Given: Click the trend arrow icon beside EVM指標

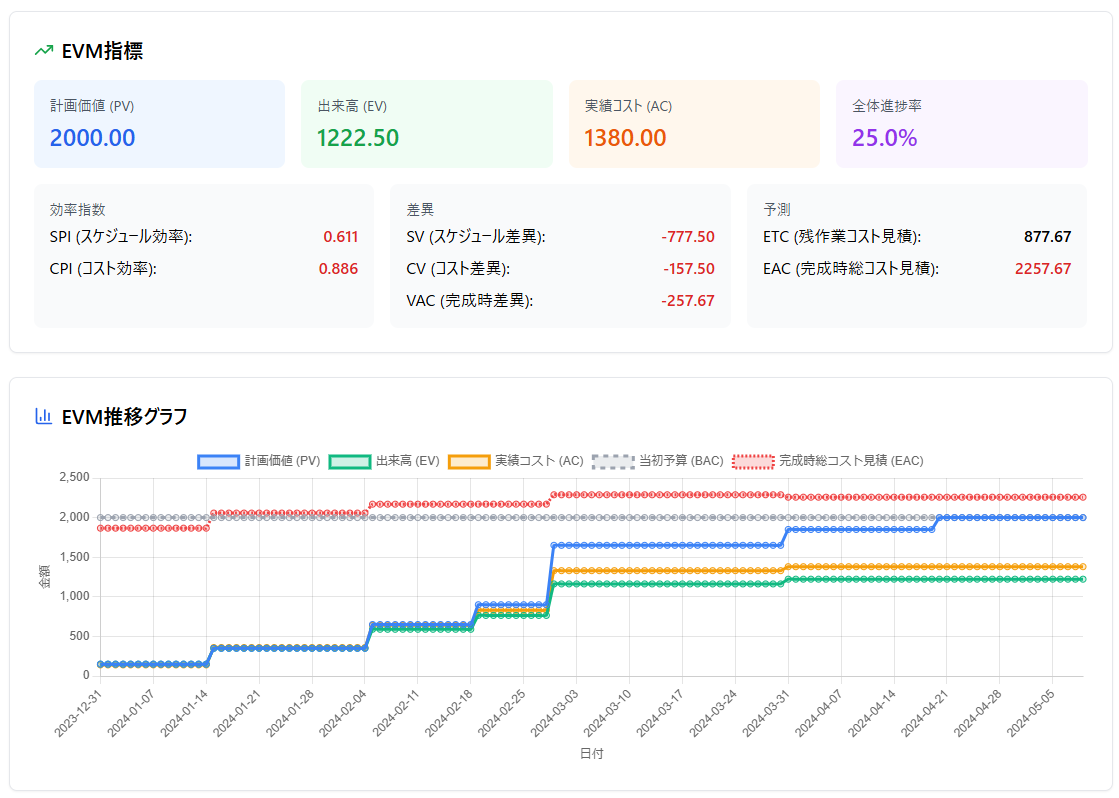Looking at the screenshot, I should pos(43,50).
